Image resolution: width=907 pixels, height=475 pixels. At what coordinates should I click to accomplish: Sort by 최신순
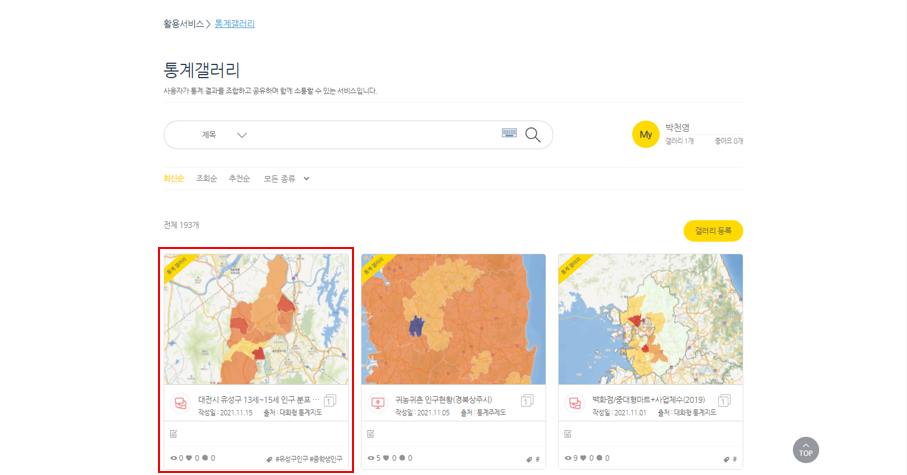click(174, 179)
